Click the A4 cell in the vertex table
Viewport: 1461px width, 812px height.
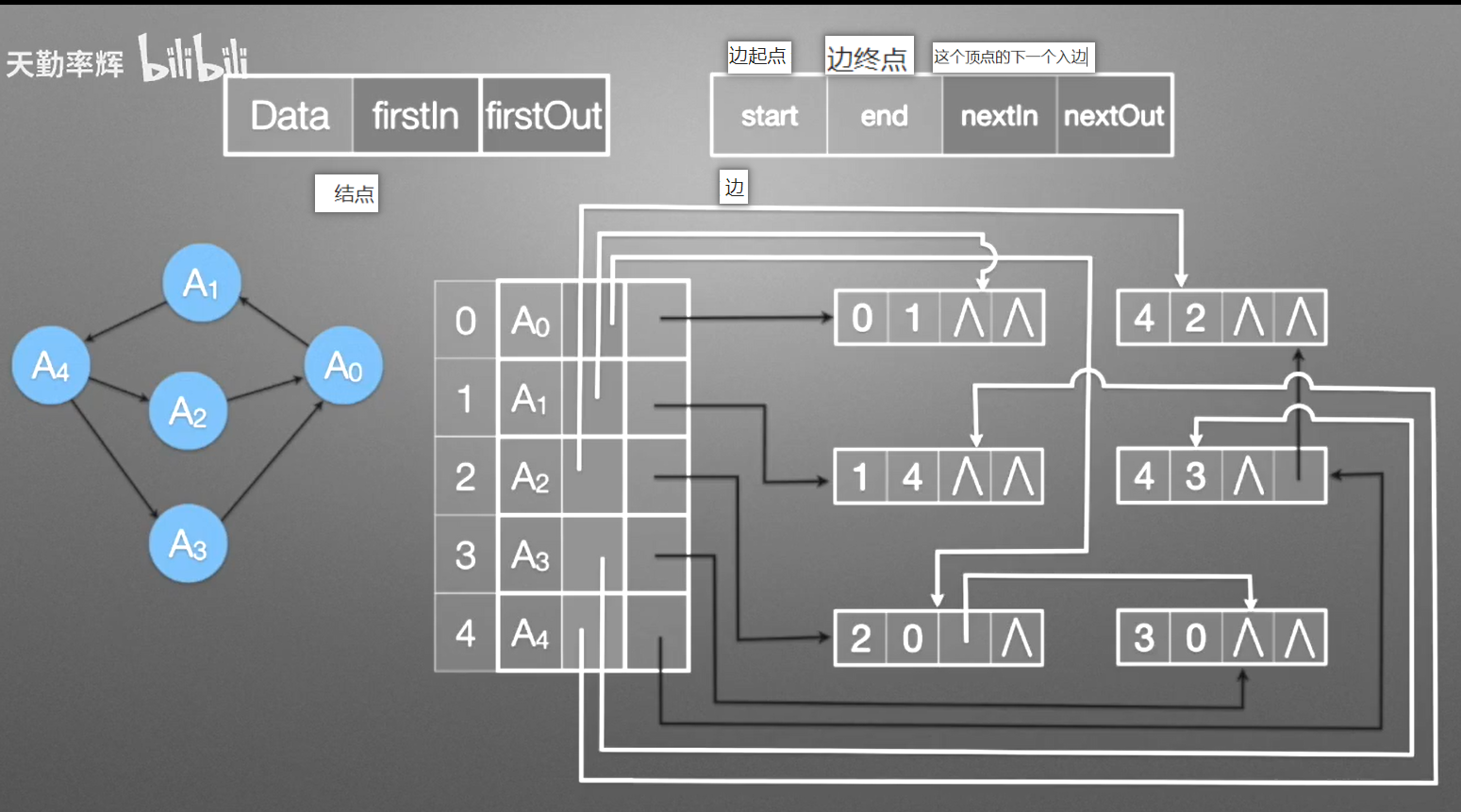click(530, 633)
